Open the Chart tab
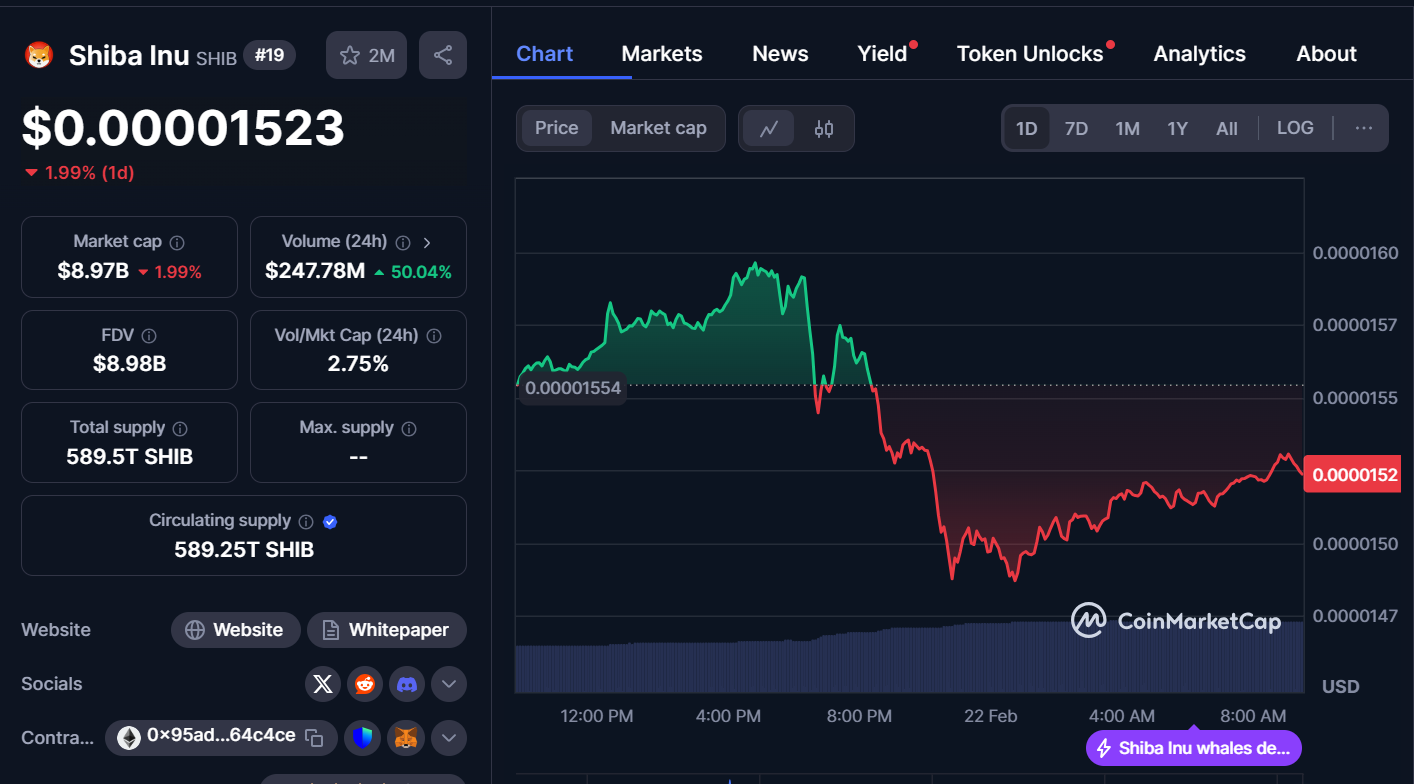The width and height of the screenshot is (1414, 784). point(544,54)
